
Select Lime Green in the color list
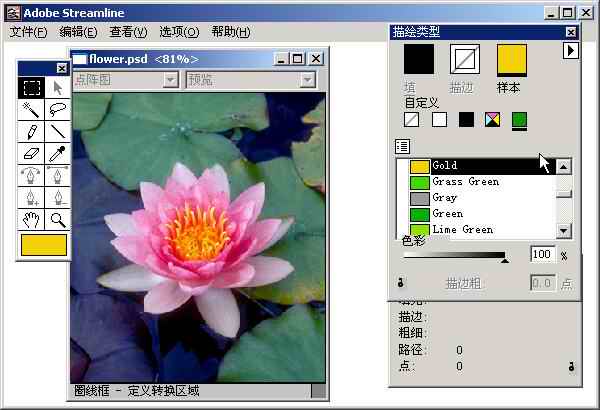(476, 230)
